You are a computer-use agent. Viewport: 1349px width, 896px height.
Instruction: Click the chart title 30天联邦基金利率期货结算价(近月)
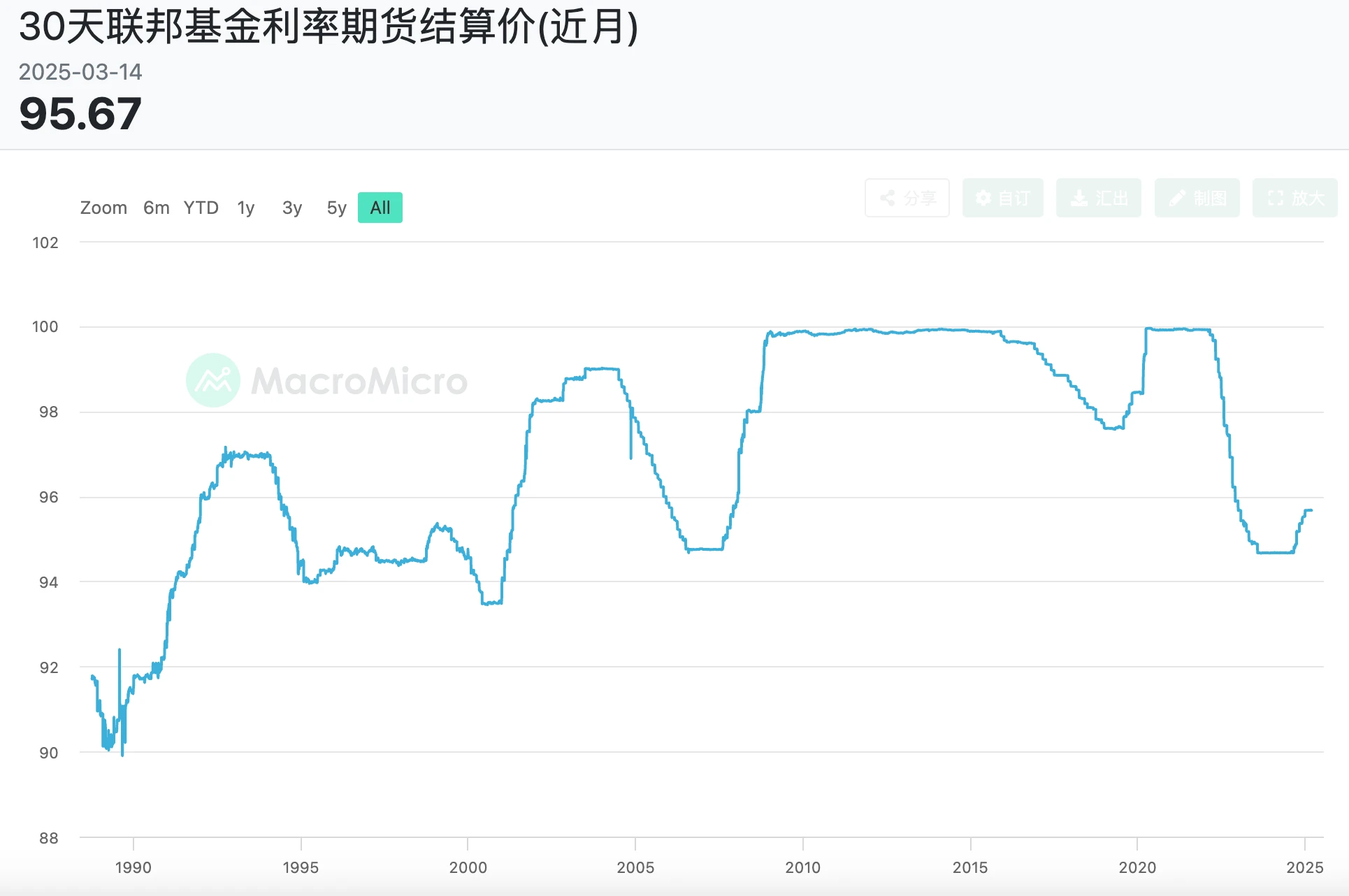tap(329, 27)
